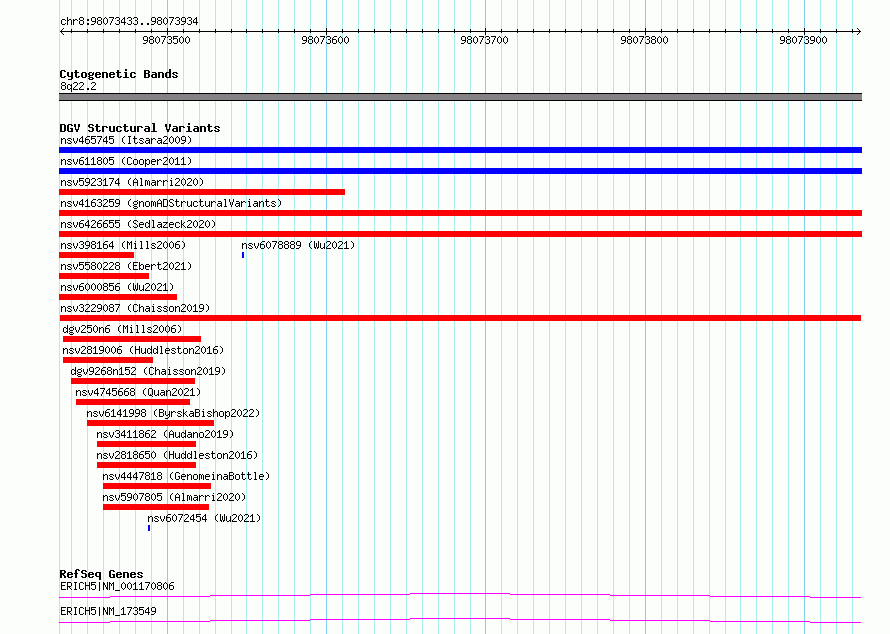This screenshot has width=890, height=634.
Task: Select the red nsv6000856 variant bar
Action: coord(118,297)
